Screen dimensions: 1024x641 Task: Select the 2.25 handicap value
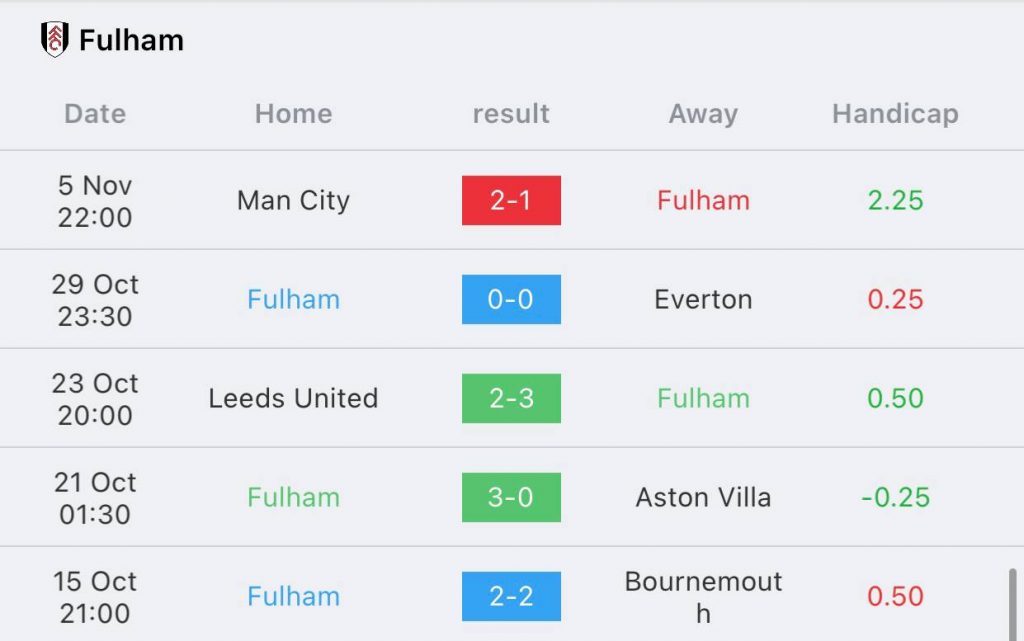coord(895,200)
